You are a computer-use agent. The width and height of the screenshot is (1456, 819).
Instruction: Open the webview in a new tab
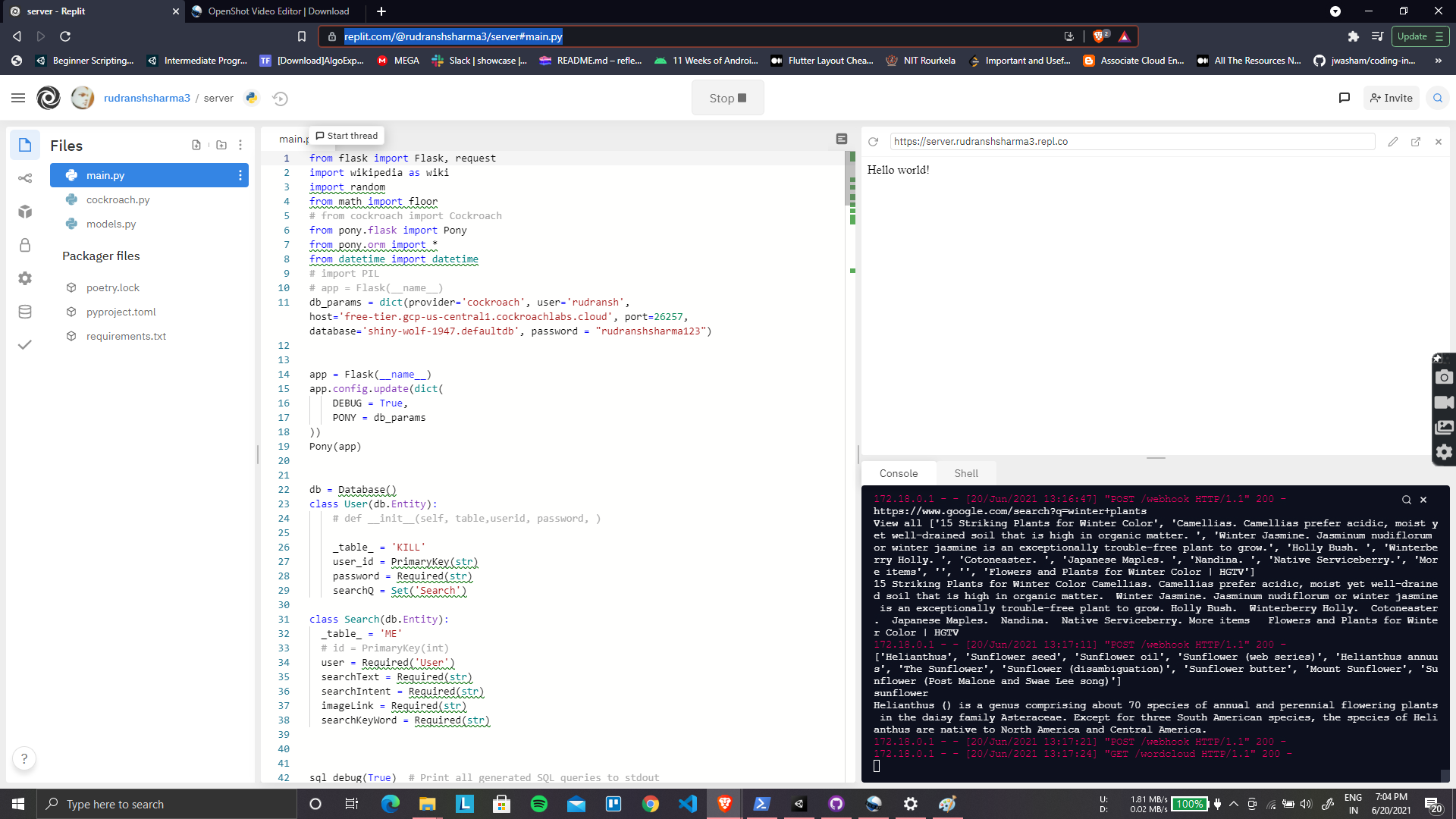(1415, 142)
